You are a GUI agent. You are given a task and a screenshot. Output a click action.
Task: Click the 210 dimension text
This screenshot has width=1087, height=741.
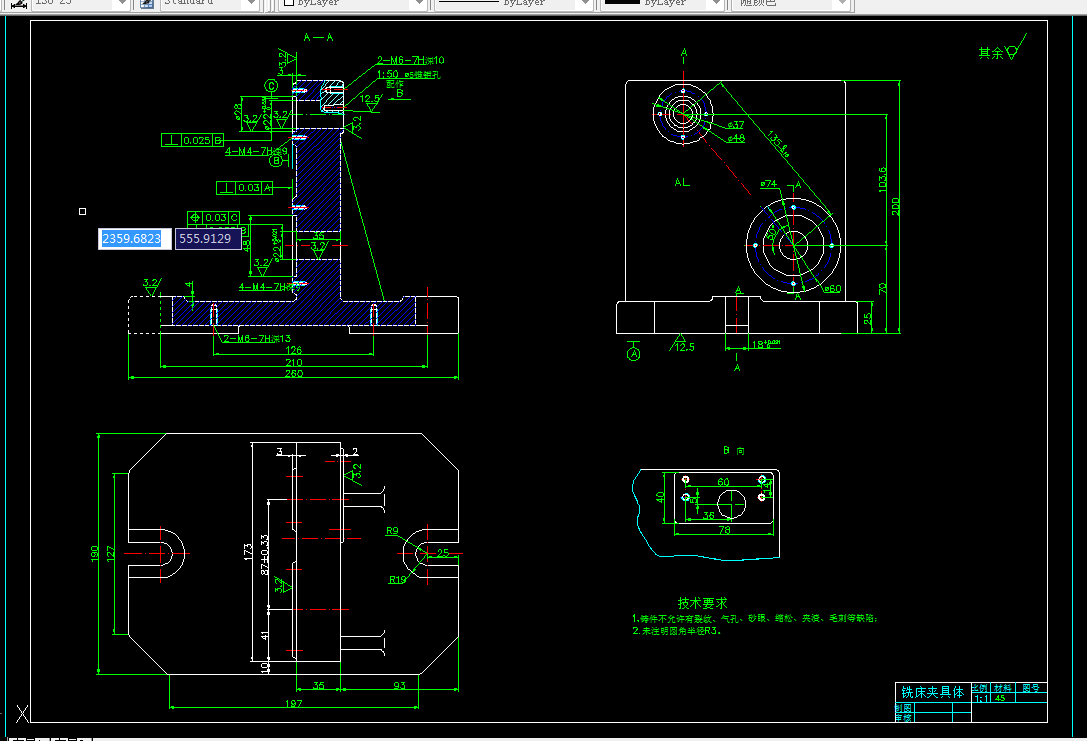(294, 363)
